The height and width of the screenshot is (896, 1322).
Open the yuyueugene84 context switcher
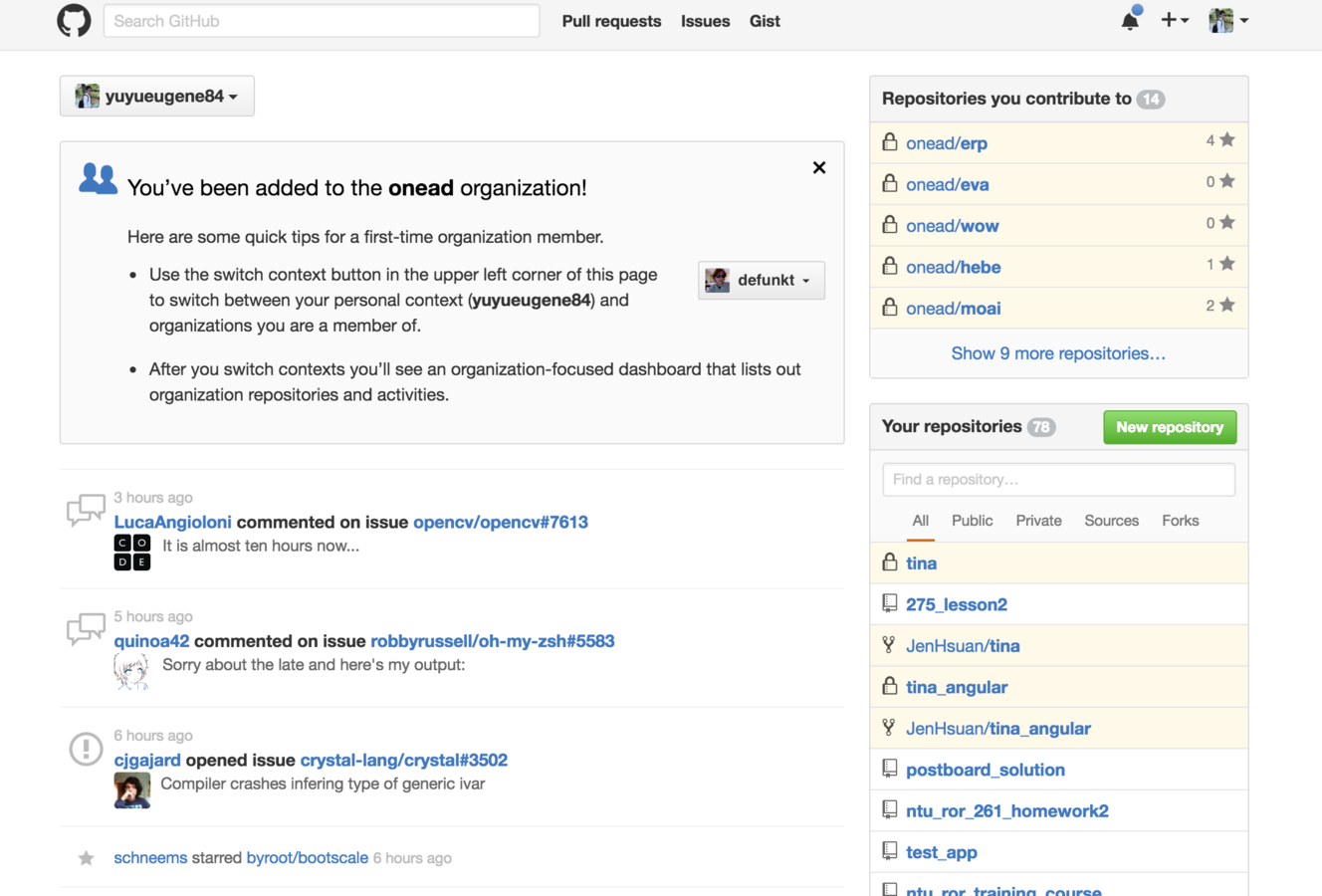click(x=157, y=96)
